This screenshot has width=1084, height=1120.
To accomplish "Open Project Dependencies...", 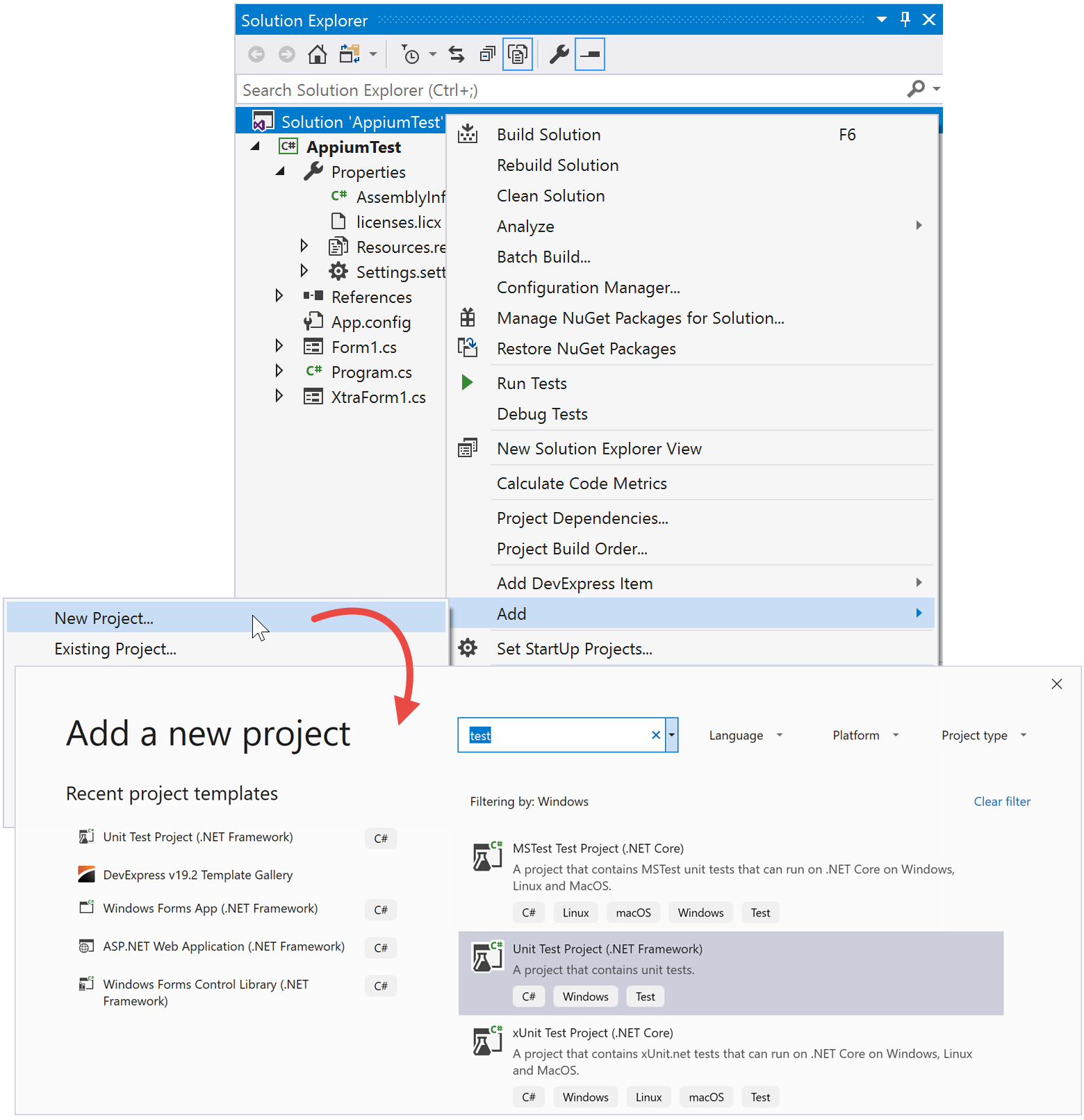I will [691, 518].
